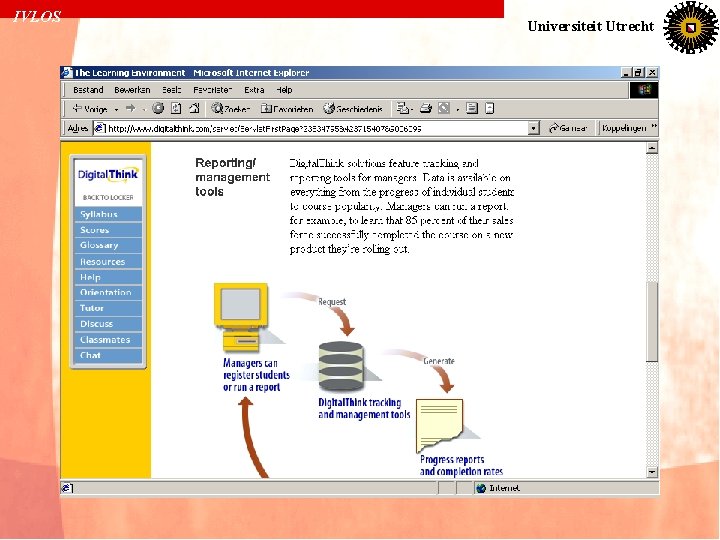720x540 pixels.
Task: Open Scores in sidebar
Action: (x=108, y=230)
